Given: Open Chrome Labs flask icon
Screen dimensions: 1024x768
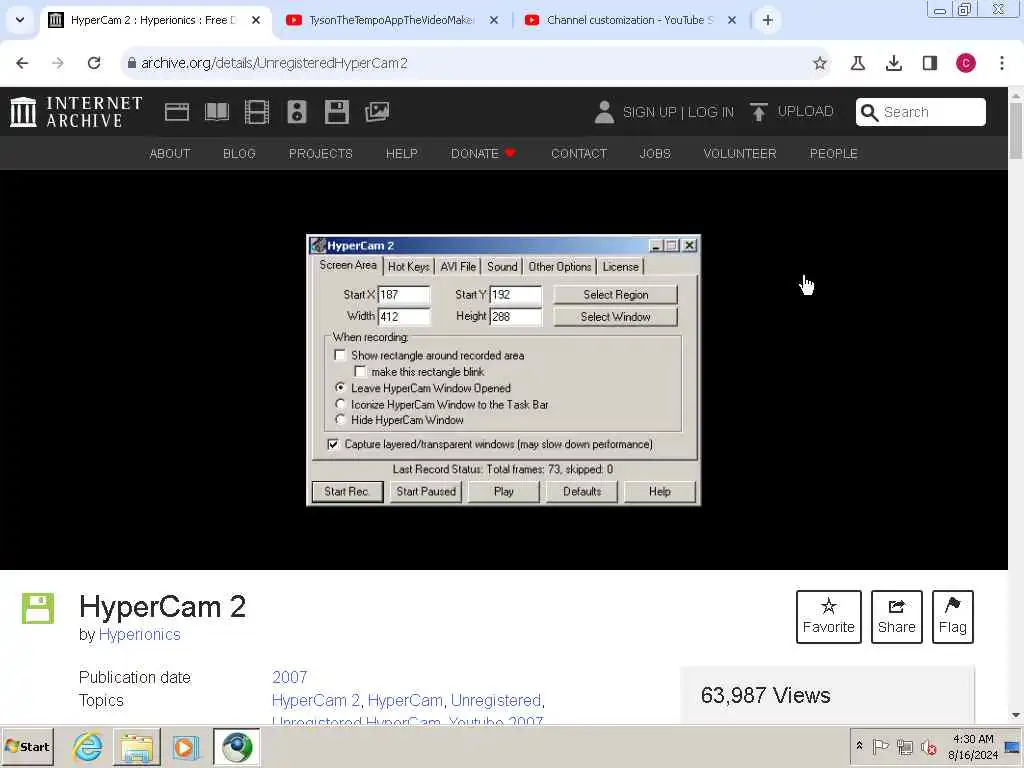Looking at the screenshot, I should 857,63.
